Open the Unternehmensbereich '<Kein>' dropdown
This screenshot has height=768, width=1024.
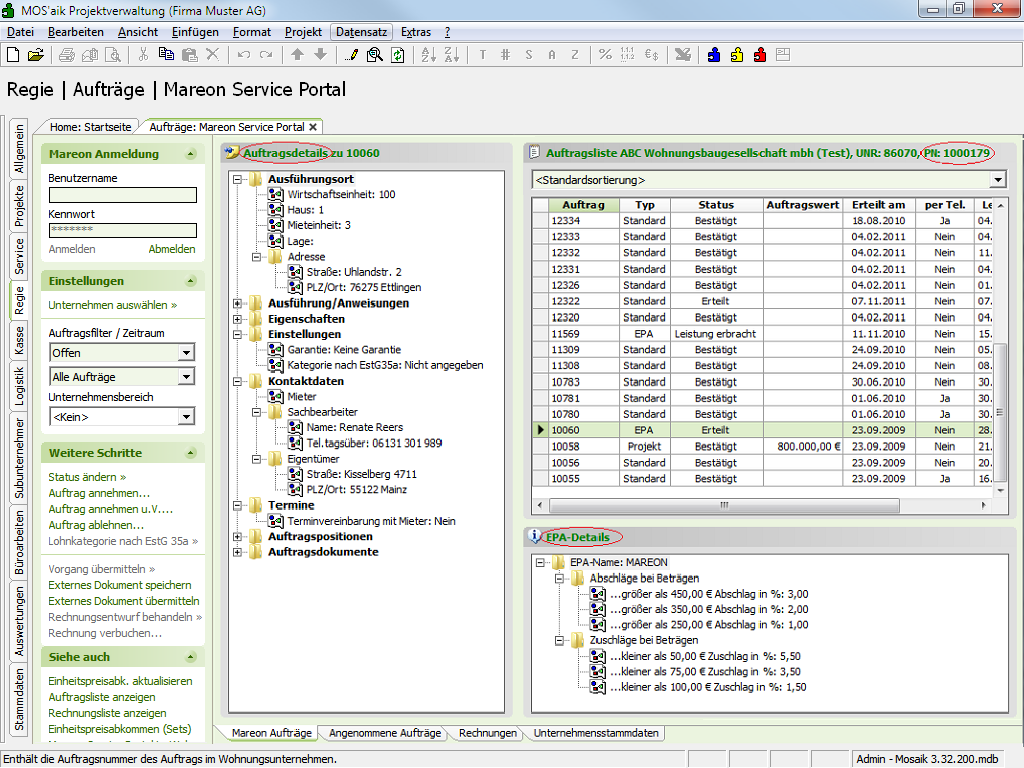(187, 417)
